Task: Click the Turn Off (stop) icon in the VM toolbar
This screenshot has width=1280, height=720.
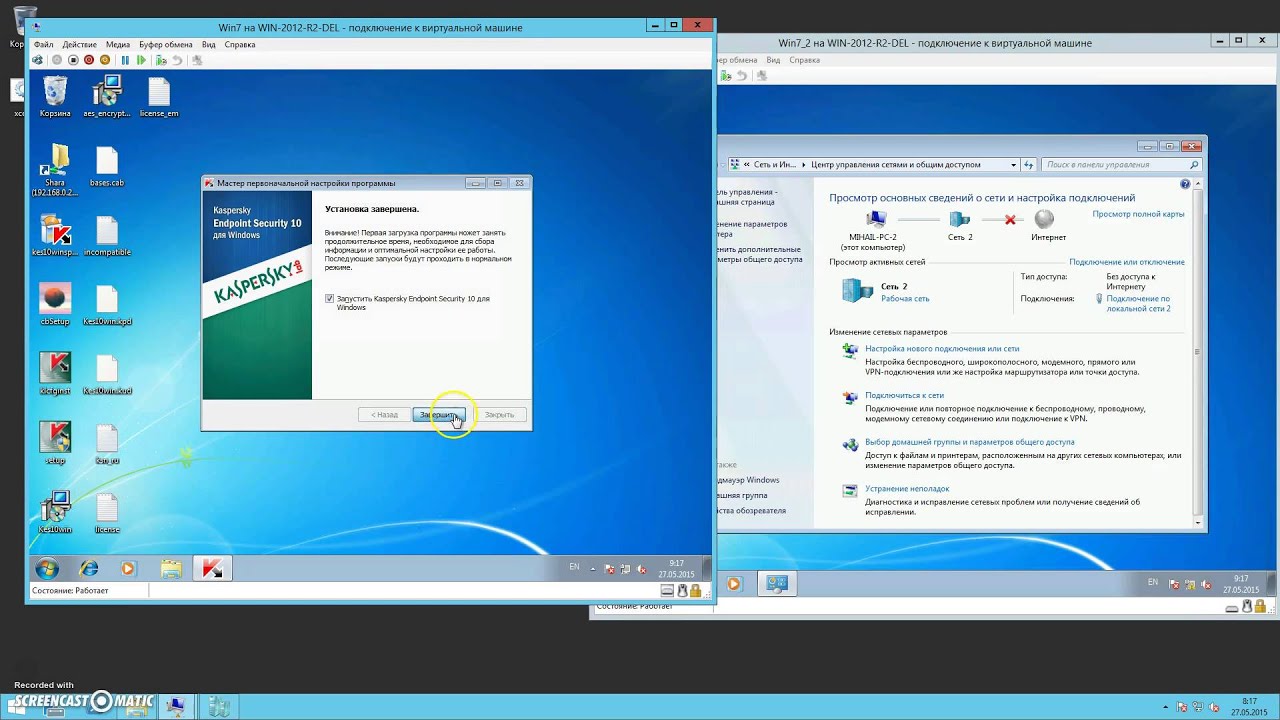Action: tap(73, 60)
